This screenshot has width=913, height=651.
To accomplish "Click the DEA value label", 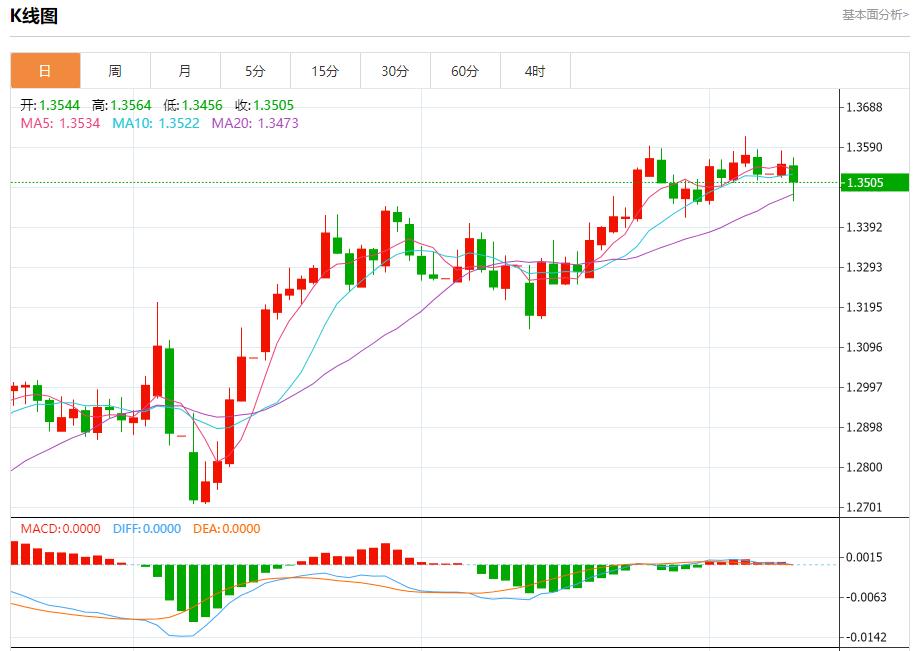I will (225, 528).
